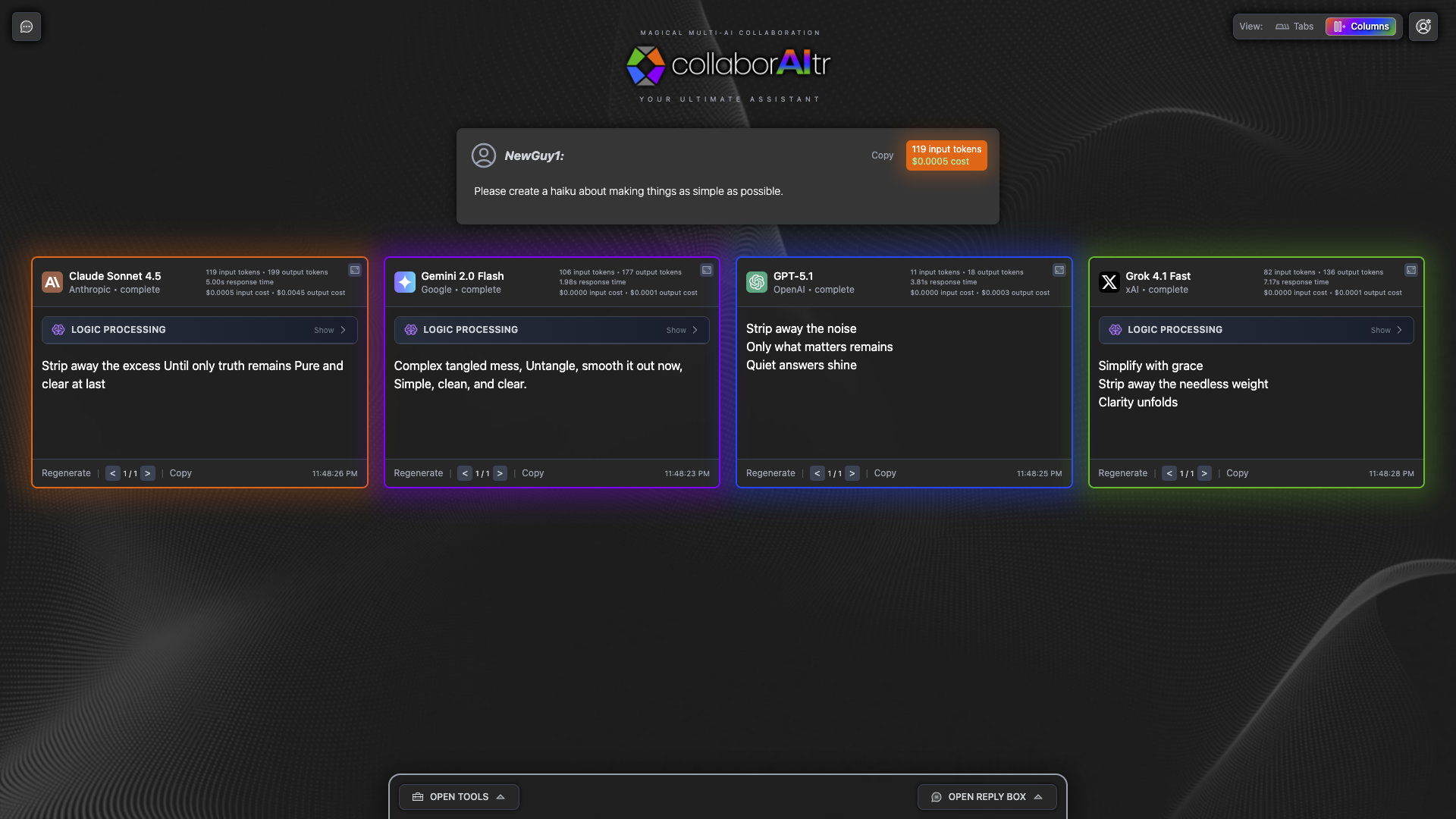This screenshot has height=819, width=1456.
Task: Open Tools at the bottom
Action: 458,796
